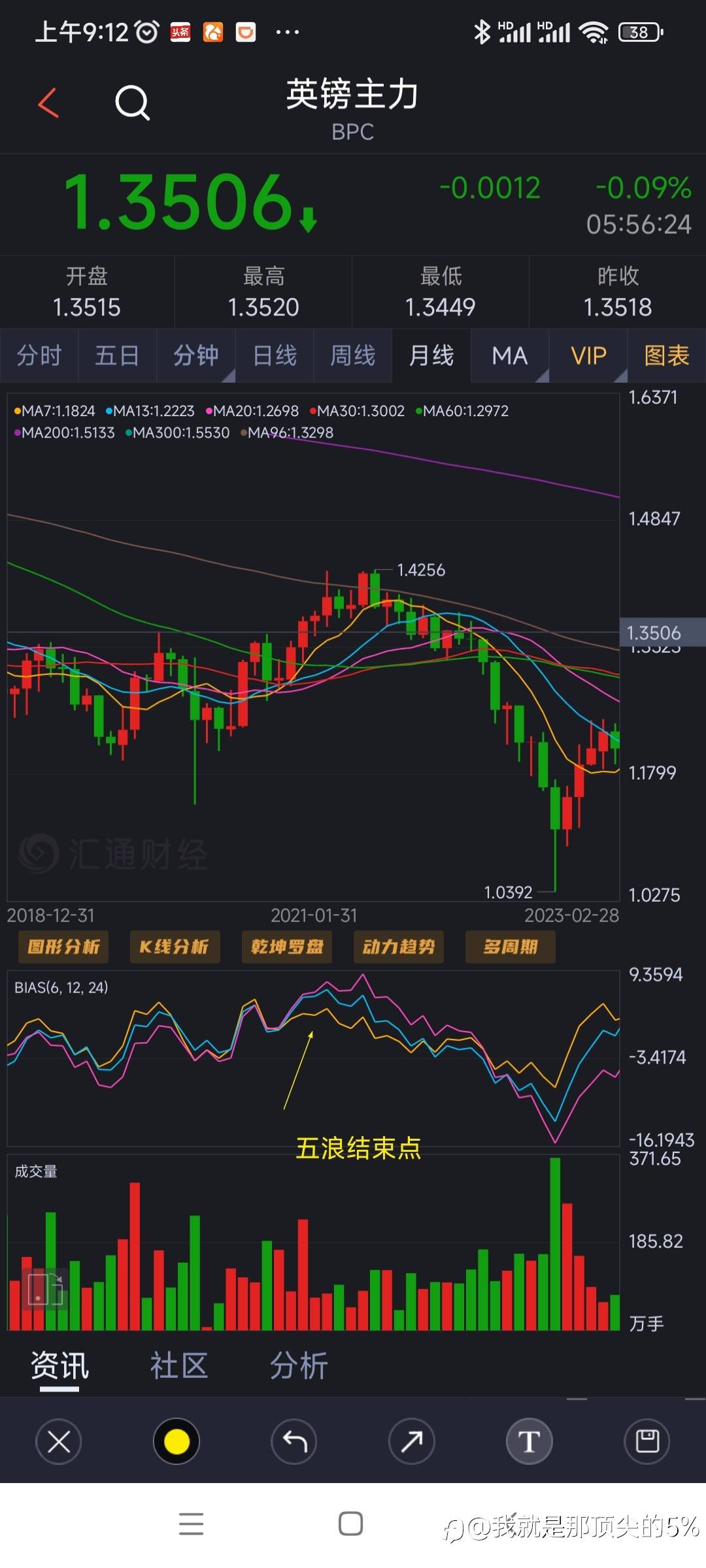The image size is (706, 1568).
Task: Tap the 1.0392 low price marker
Action: click(x=508, y=892)
